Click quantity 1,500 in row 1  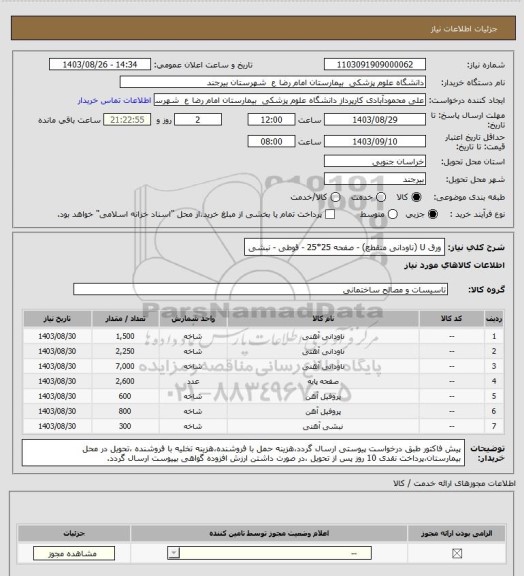point(125,336)
